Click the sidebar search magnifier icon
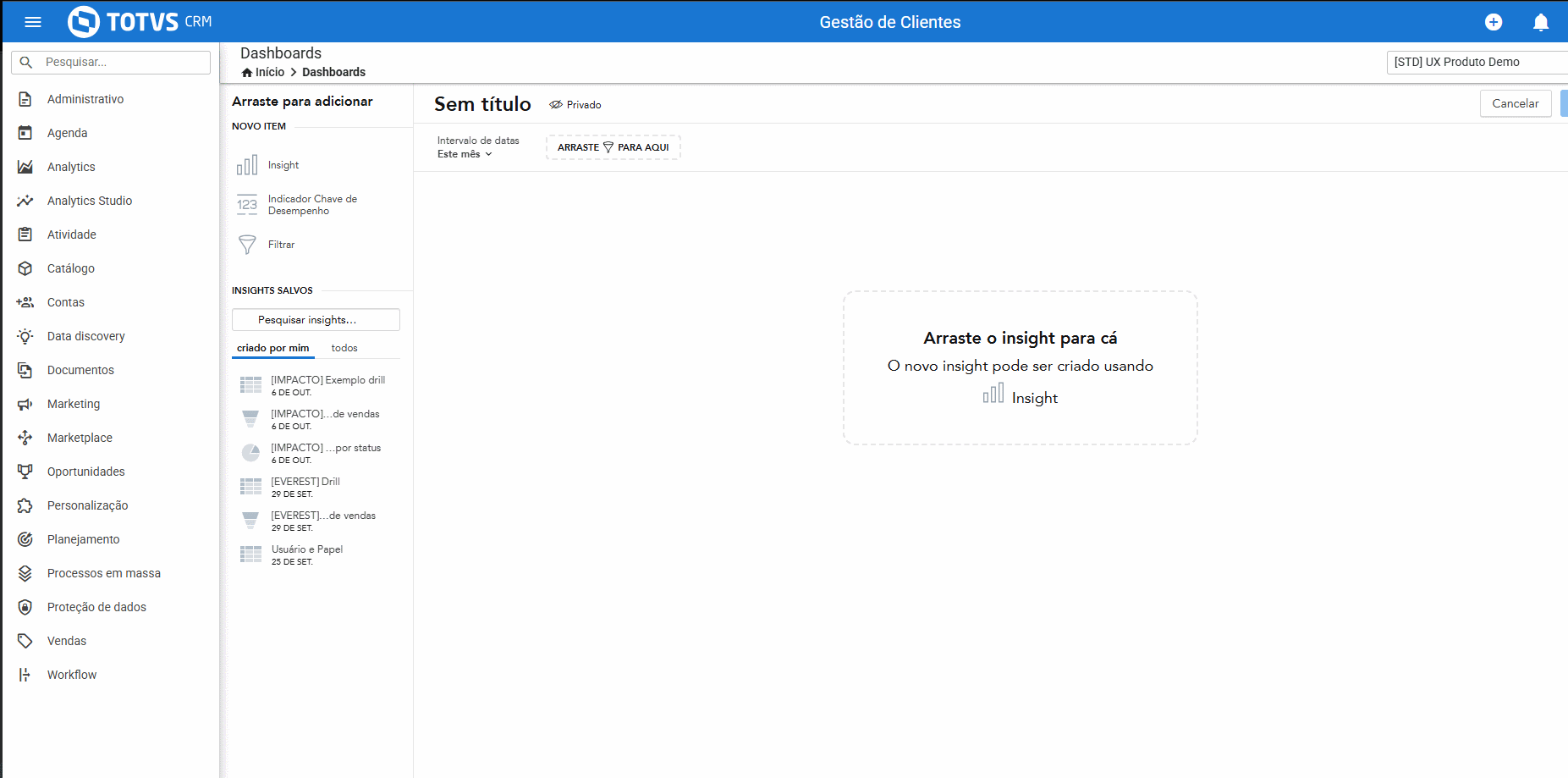The width and height of the screenshot is (1568, 778). (26, 63)
